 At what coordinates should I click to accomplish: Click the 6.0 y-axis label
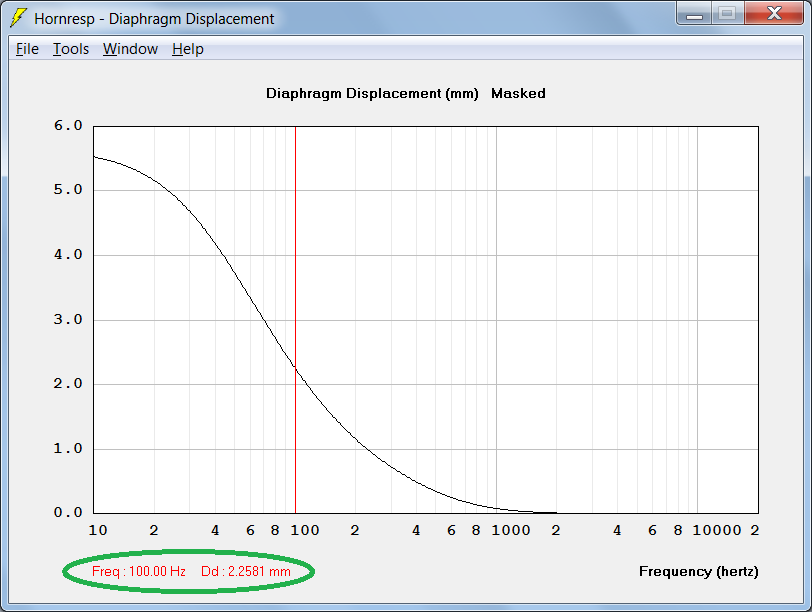68,125
